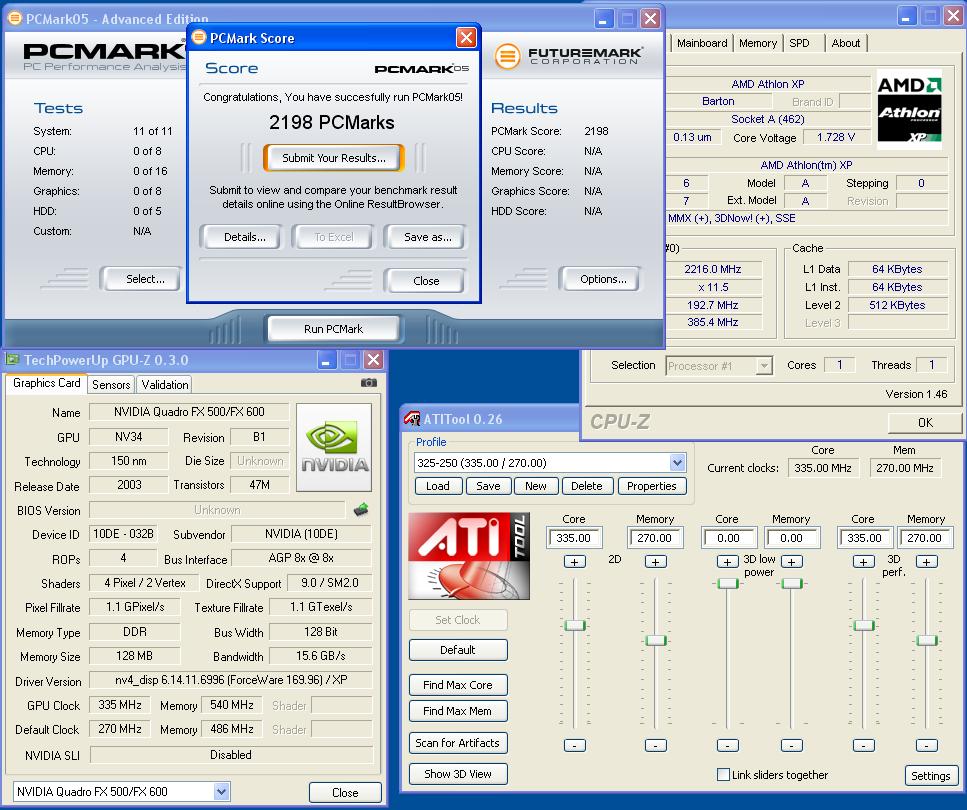Click Find Max Mem in ATITool
Screen dimensions: 967x810
458,711
